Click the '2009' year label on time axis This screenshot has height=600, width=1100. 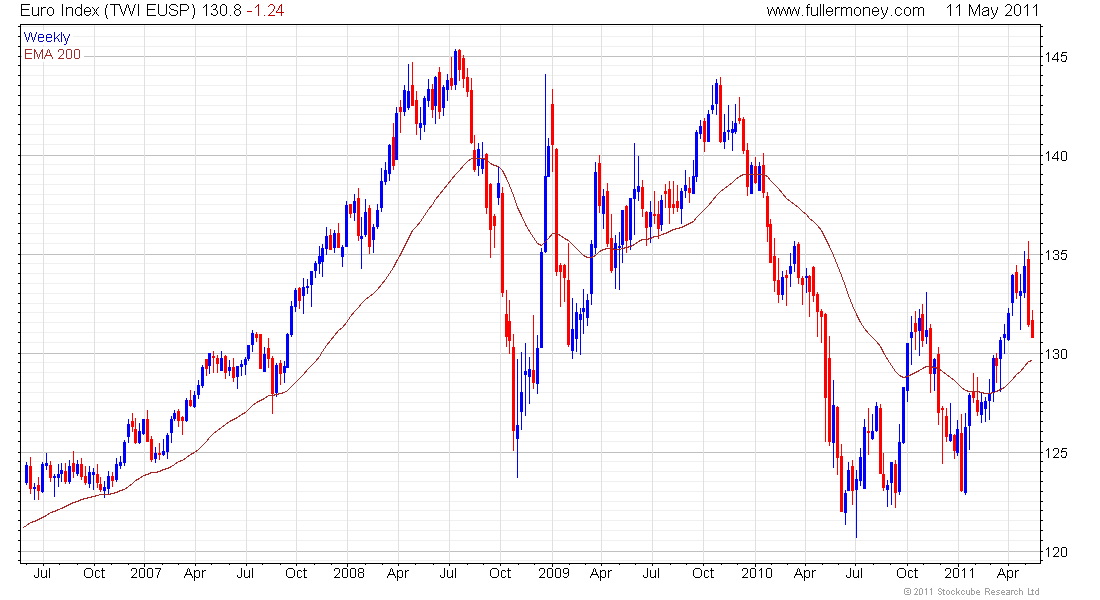click(x=554, y=573)
